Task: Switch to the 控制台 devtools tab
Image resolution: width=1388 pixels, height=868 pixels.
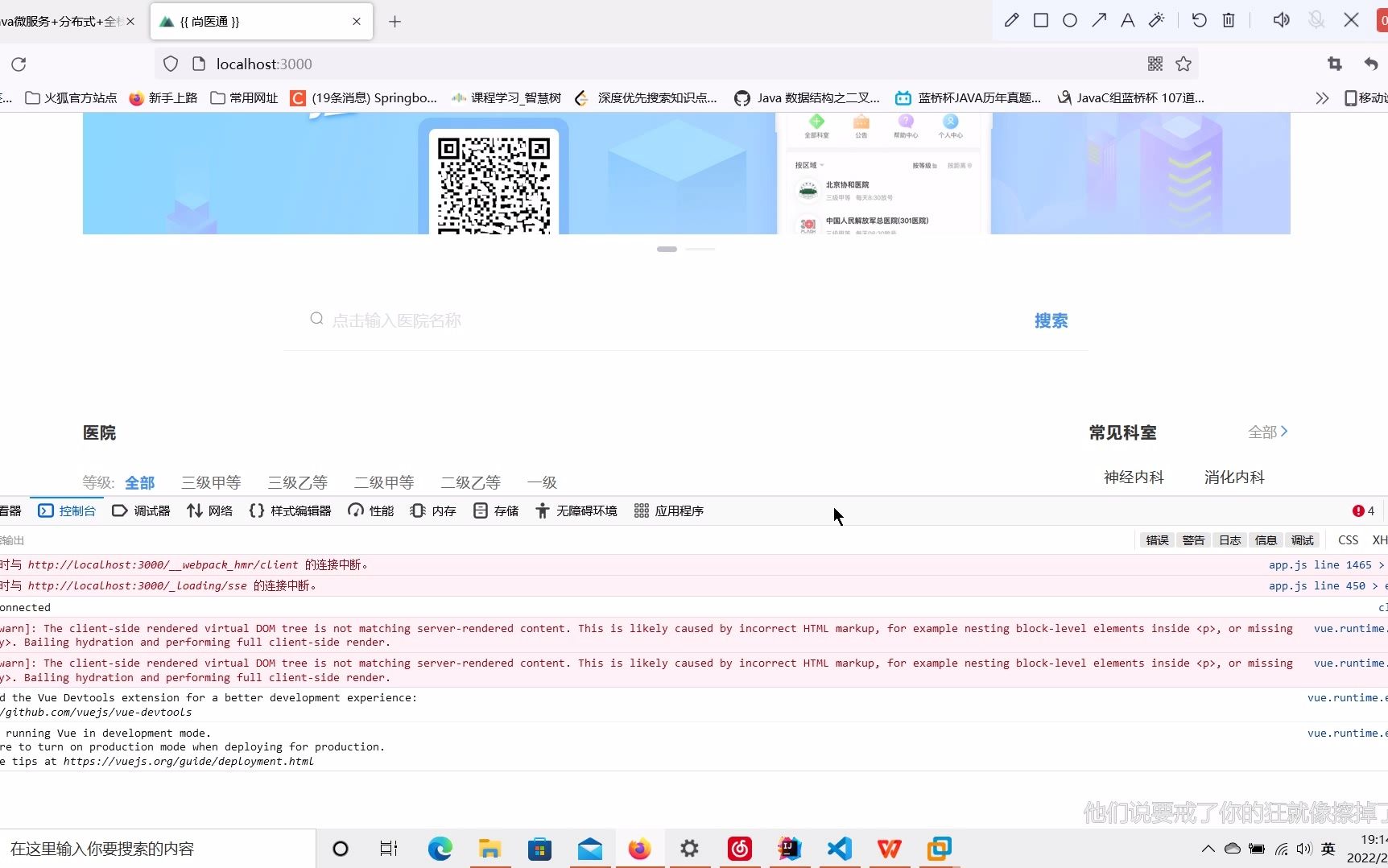Action: click(67, 510)
